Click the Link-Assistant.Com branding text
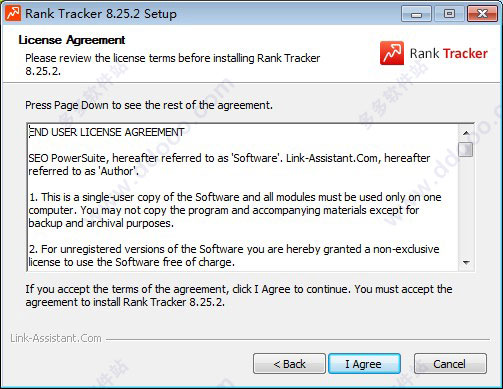The width and height of the screenshot is (503, 389). pyautogui.click(x=56, y=338)
